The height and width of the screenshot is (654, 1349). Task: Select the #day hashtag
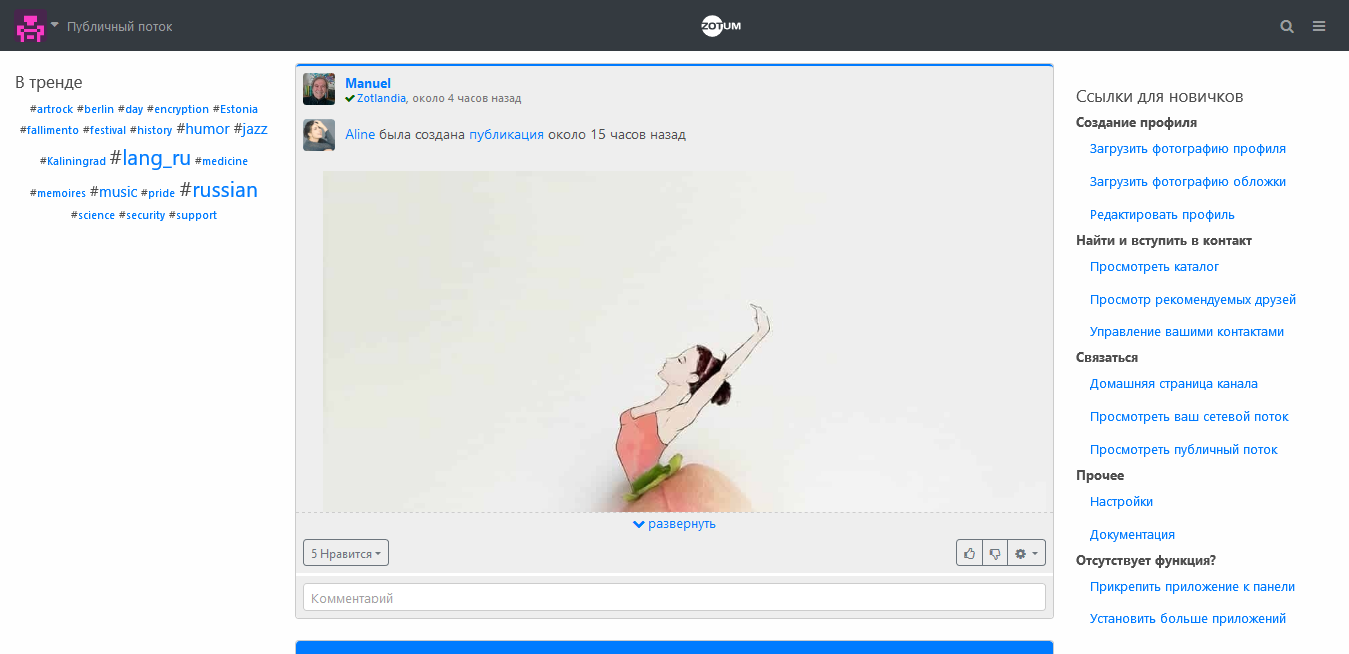tap(131, 109)
